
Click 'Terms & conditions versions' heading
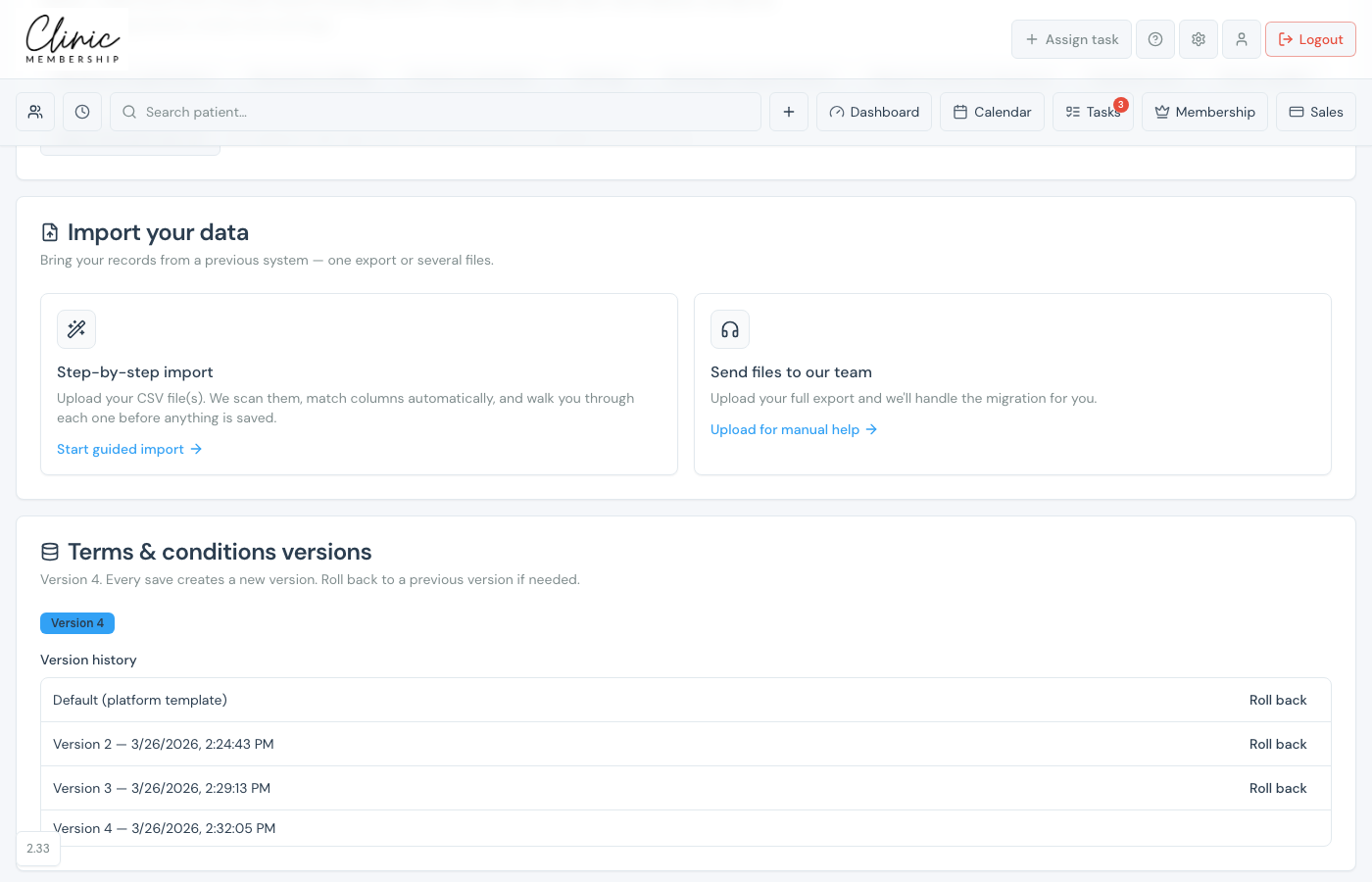pos(220,552)
